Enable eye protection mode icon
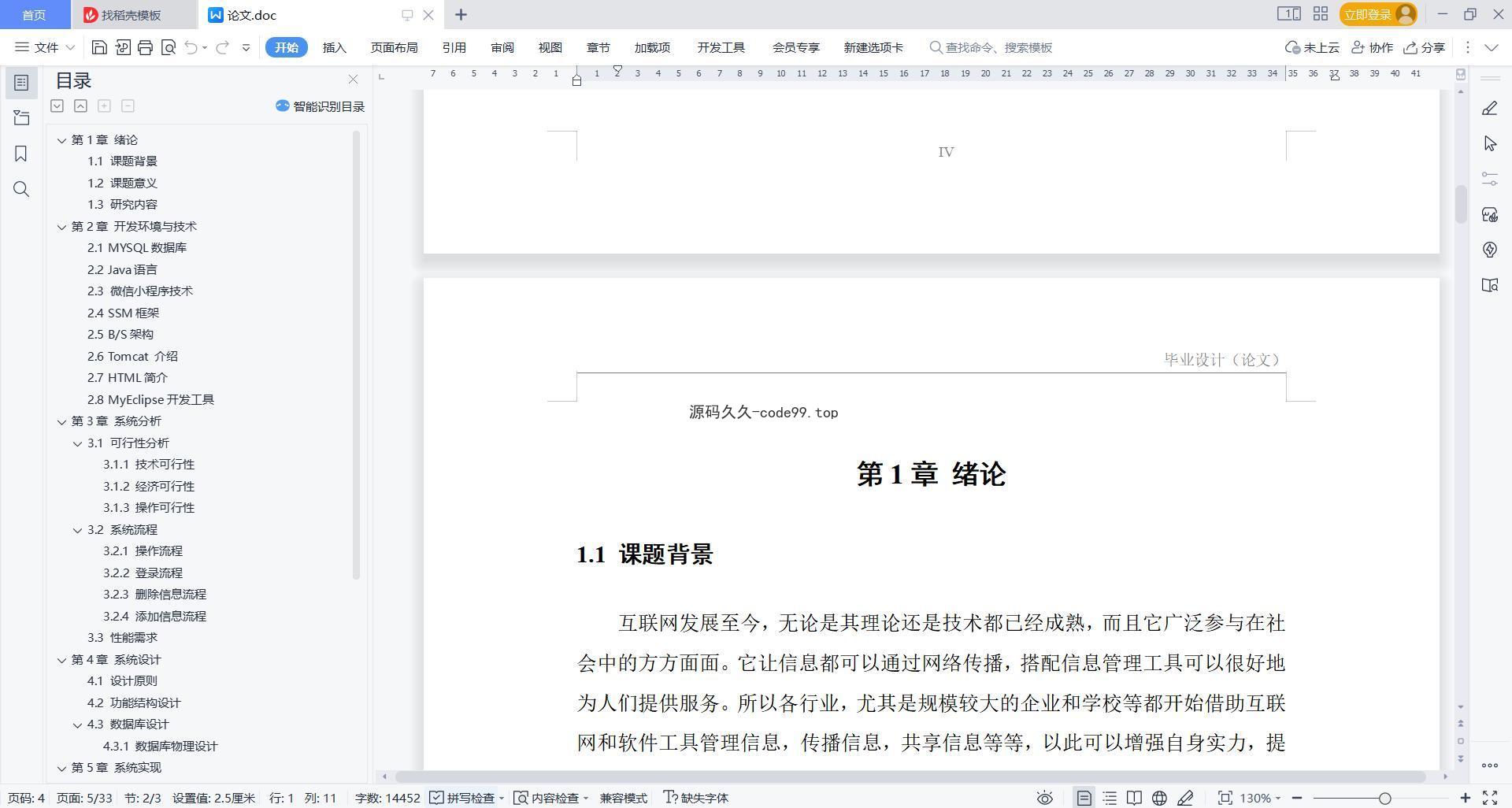The width and height of the screenshot is (1512, 808). pyautogui.click(x=1044, y=798)
